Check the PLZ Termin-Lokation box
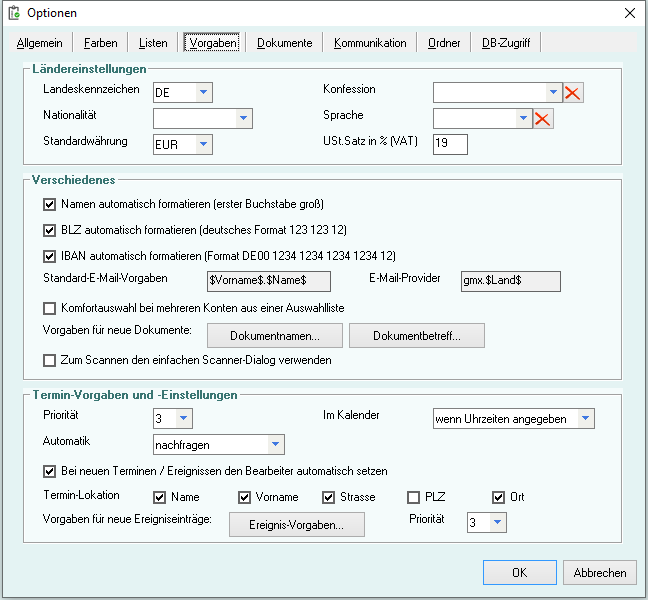This screenshot has width=648, height=600. 414,497
